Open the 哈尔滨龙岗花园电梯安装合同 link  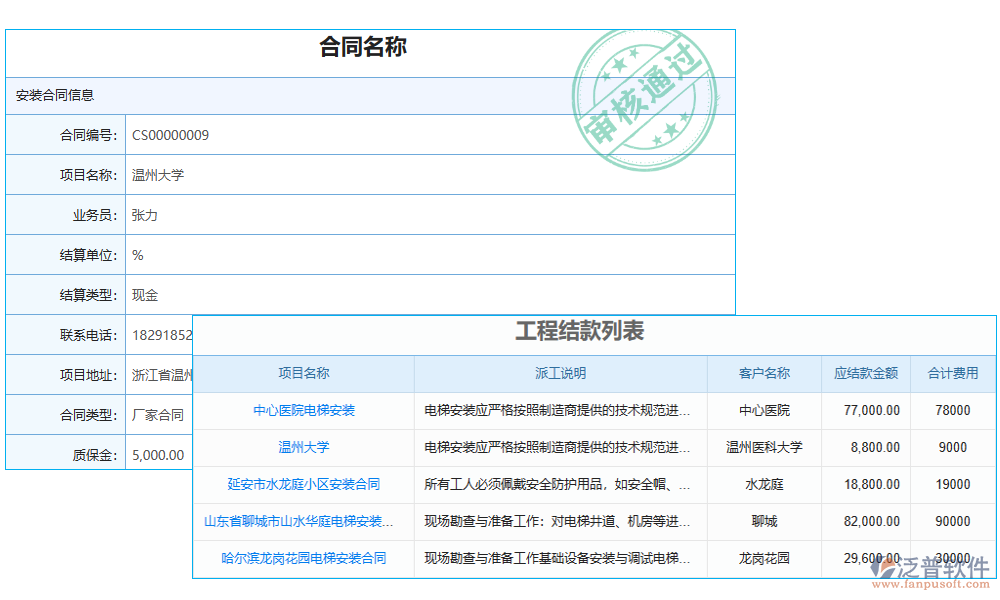click(303, 558)
